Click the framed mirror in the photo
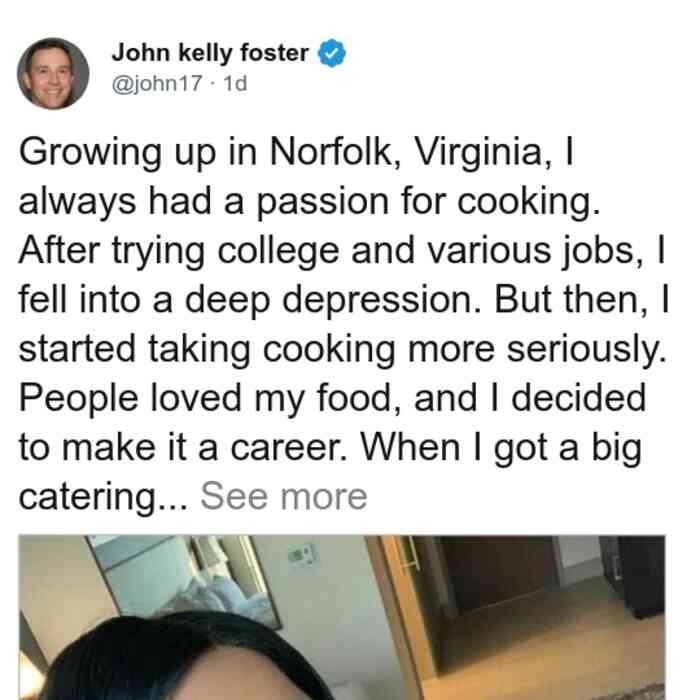 [185, 578]
